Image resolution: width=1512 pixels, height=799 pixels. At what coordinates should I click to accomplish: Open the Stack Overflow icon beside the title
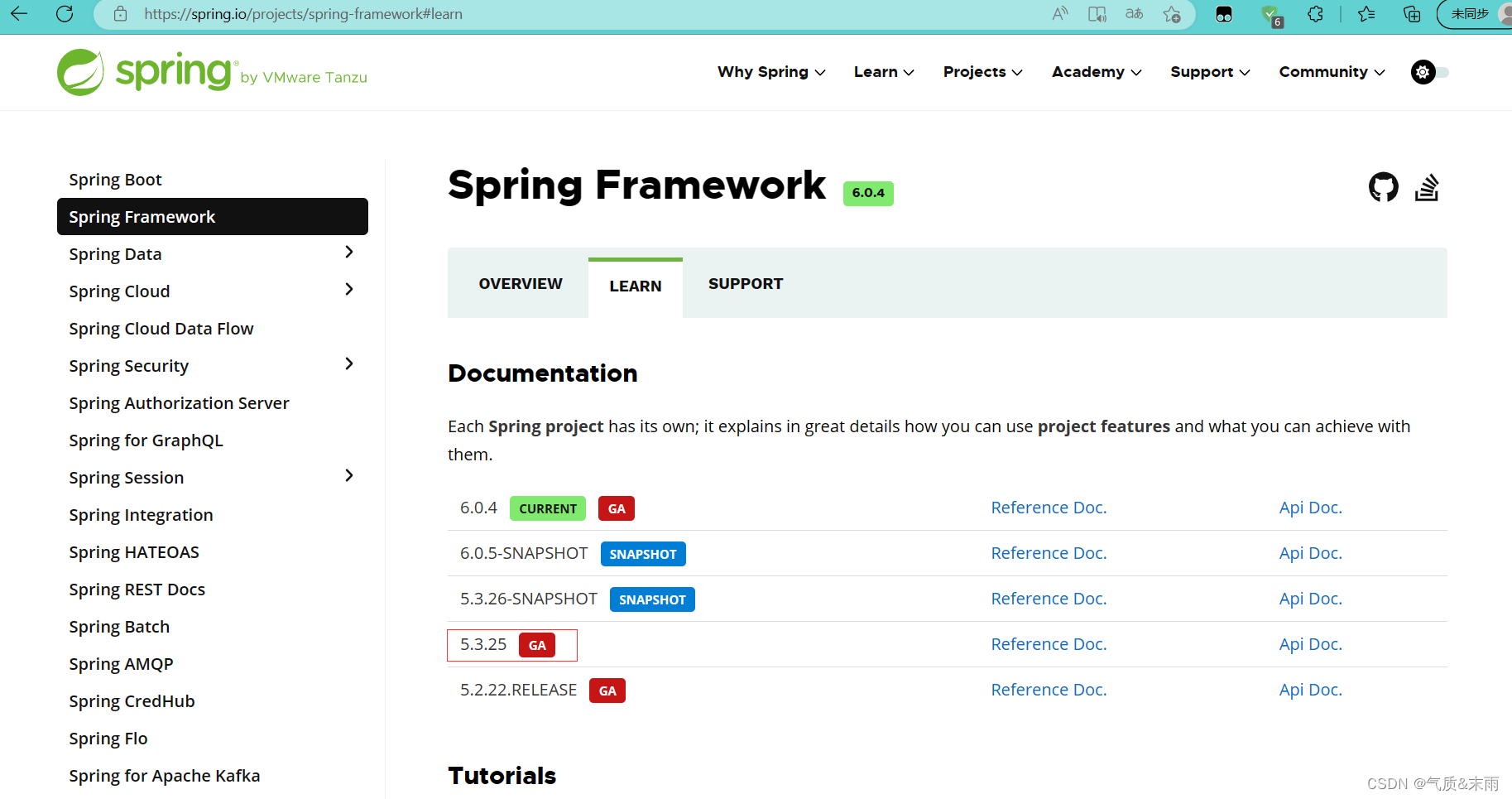point(1427,187)
